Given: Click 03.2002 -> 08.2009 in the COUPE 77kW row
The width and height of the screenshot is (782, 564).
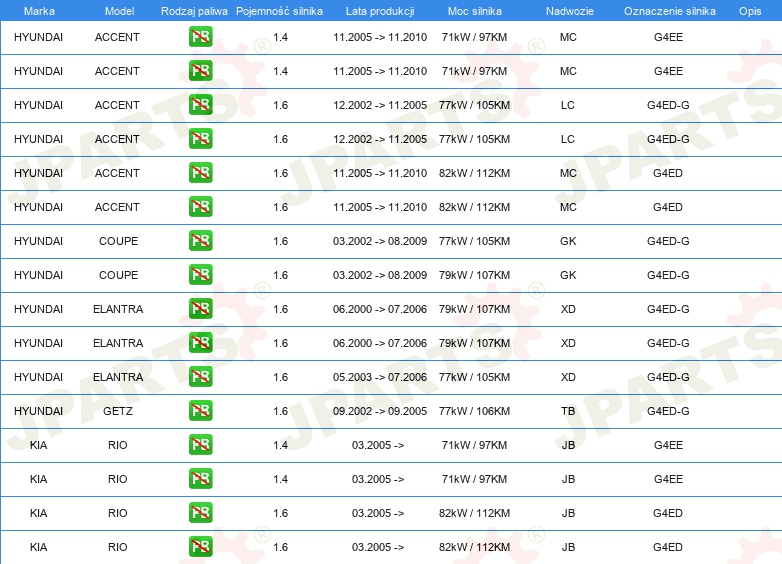Looking at the screenshot, I should (x=380, y=241).
